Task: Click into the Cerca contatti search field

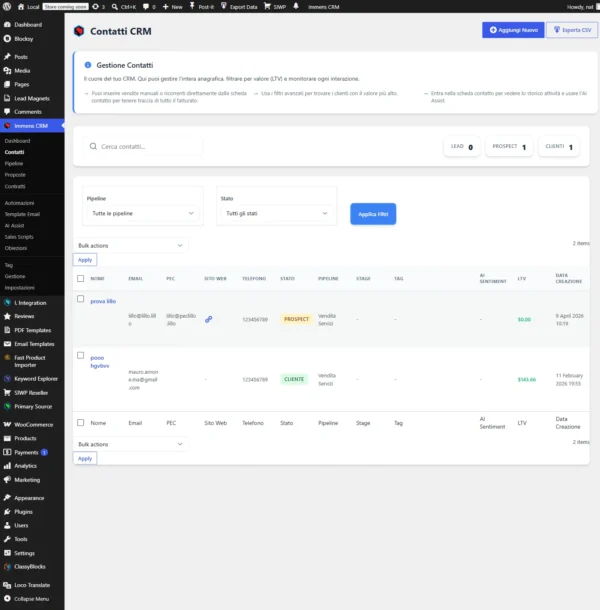Action: point(143,146)
